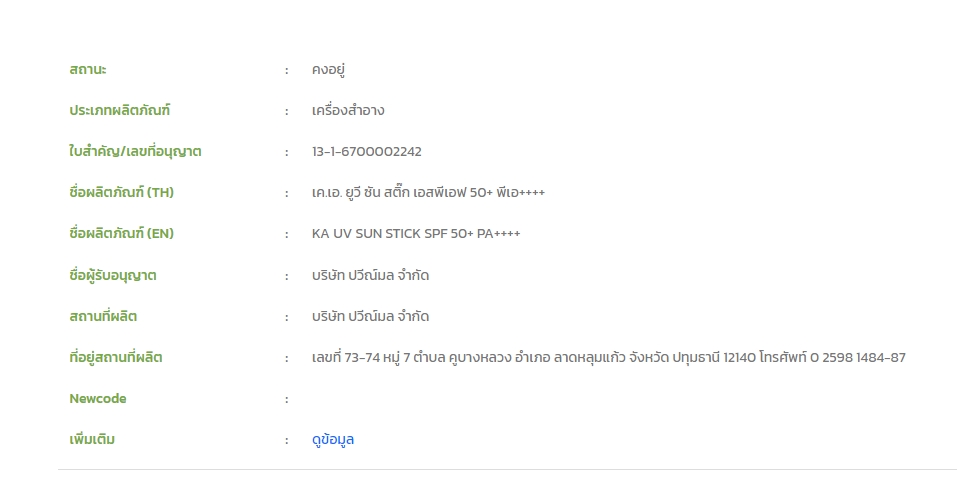The image size is (957, 502).
Task: Select license number 13-1-6700002242
Action: [367, 152]
